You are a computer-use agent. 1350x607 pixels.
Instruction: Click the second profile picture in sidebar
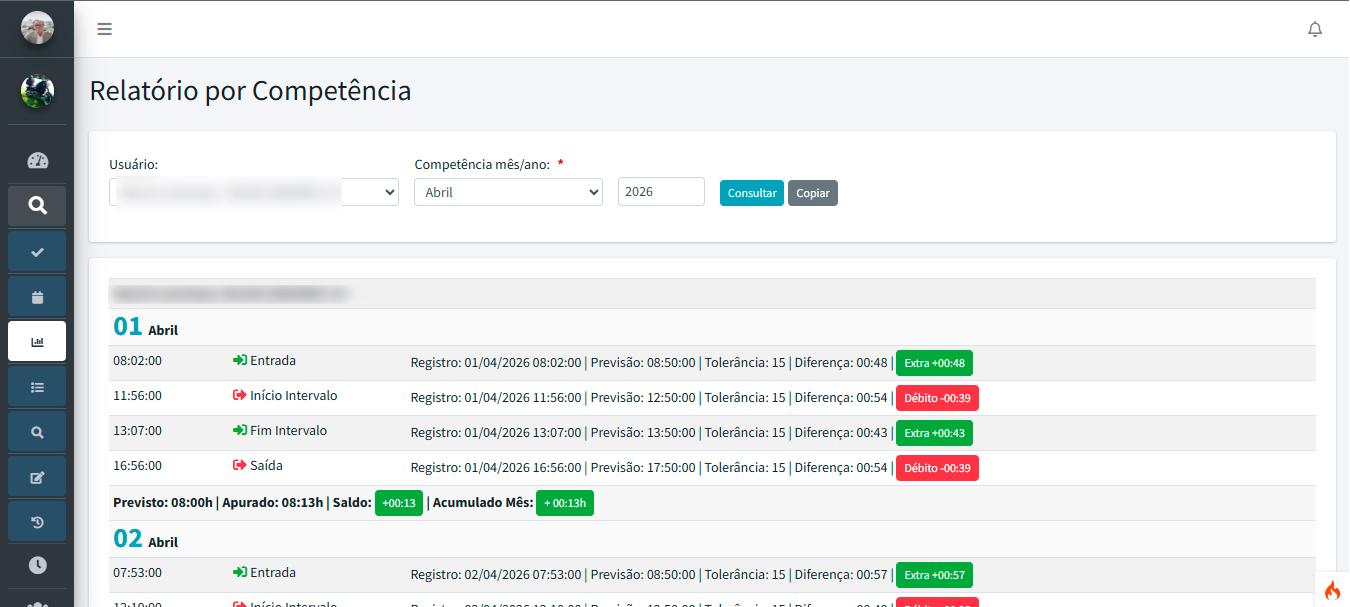tap(37, 90)
